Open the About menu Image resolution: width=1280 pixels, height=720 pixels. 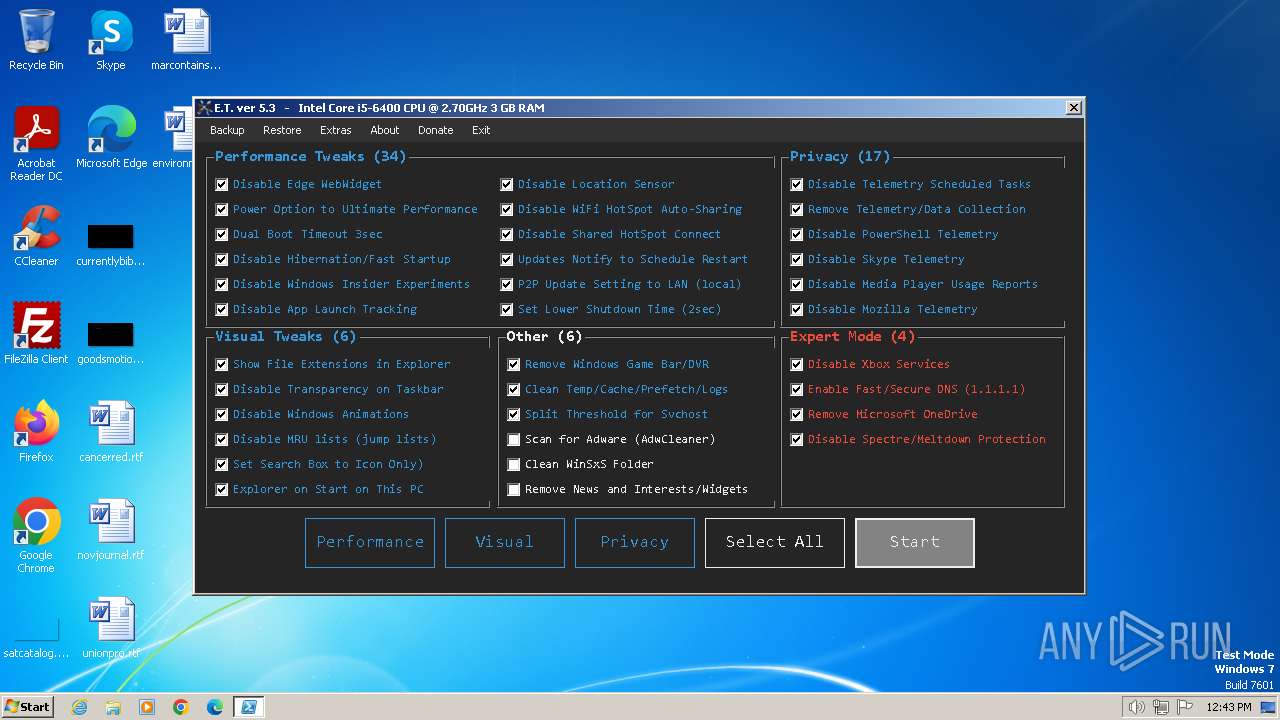(x=385, y=130)
